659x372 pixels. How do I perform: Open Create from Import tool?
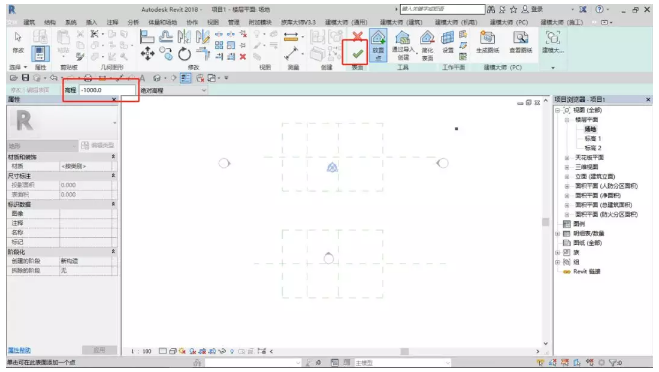pyautogui.click(x=403, y=45)
